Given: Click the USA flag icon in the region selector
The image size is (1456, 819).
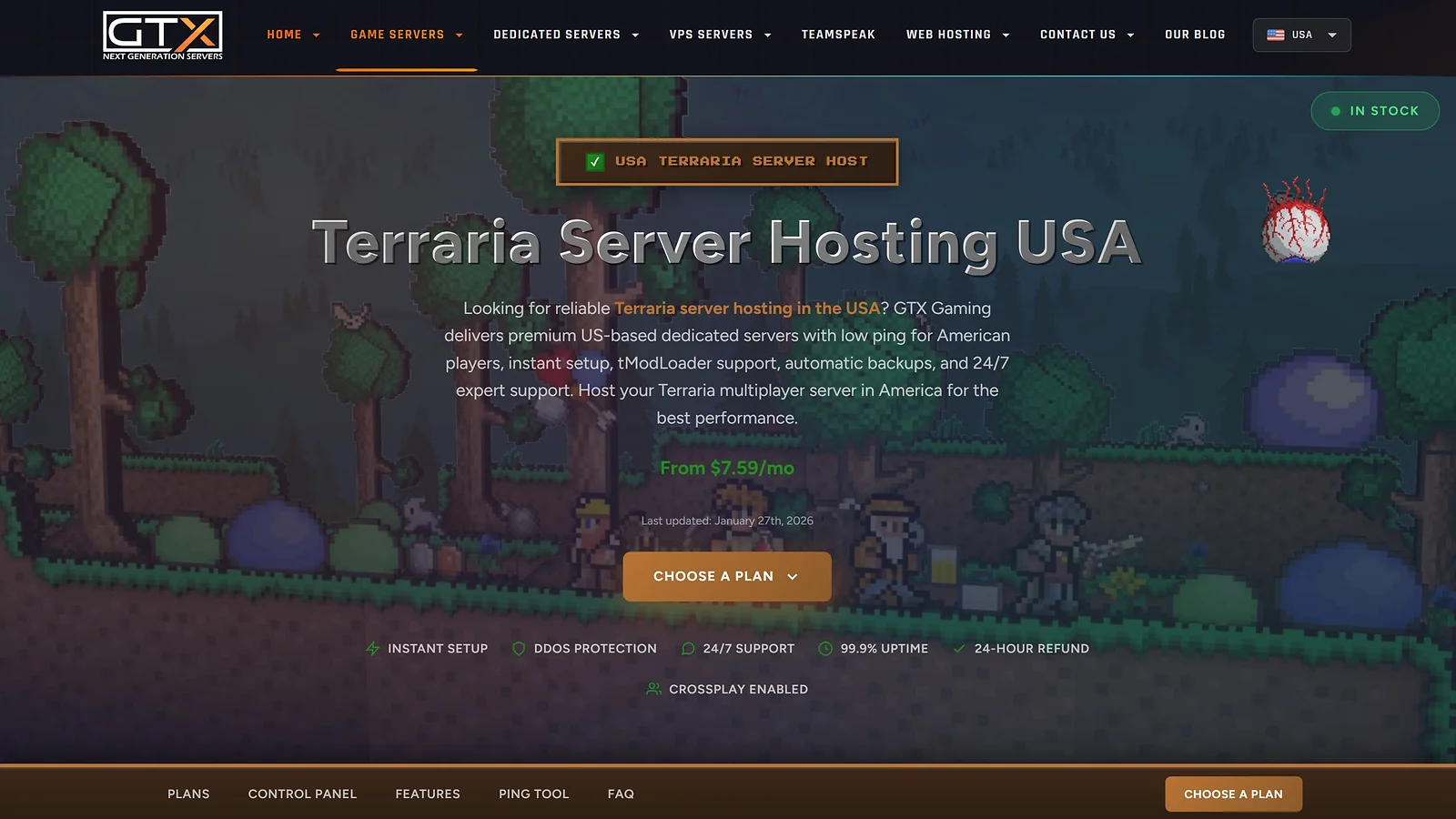Looking at the screenshot, I should (1276, 35).
